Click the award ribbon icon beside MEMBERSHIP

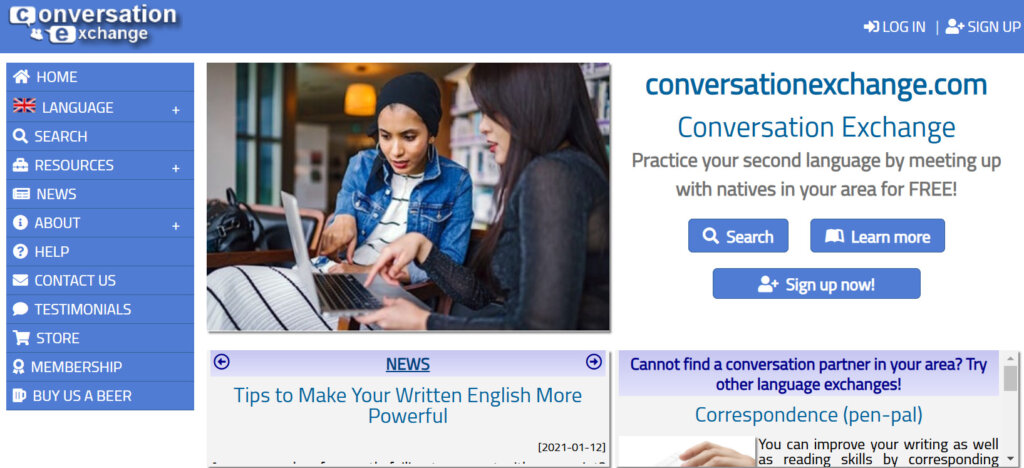[x=19, y=367]
